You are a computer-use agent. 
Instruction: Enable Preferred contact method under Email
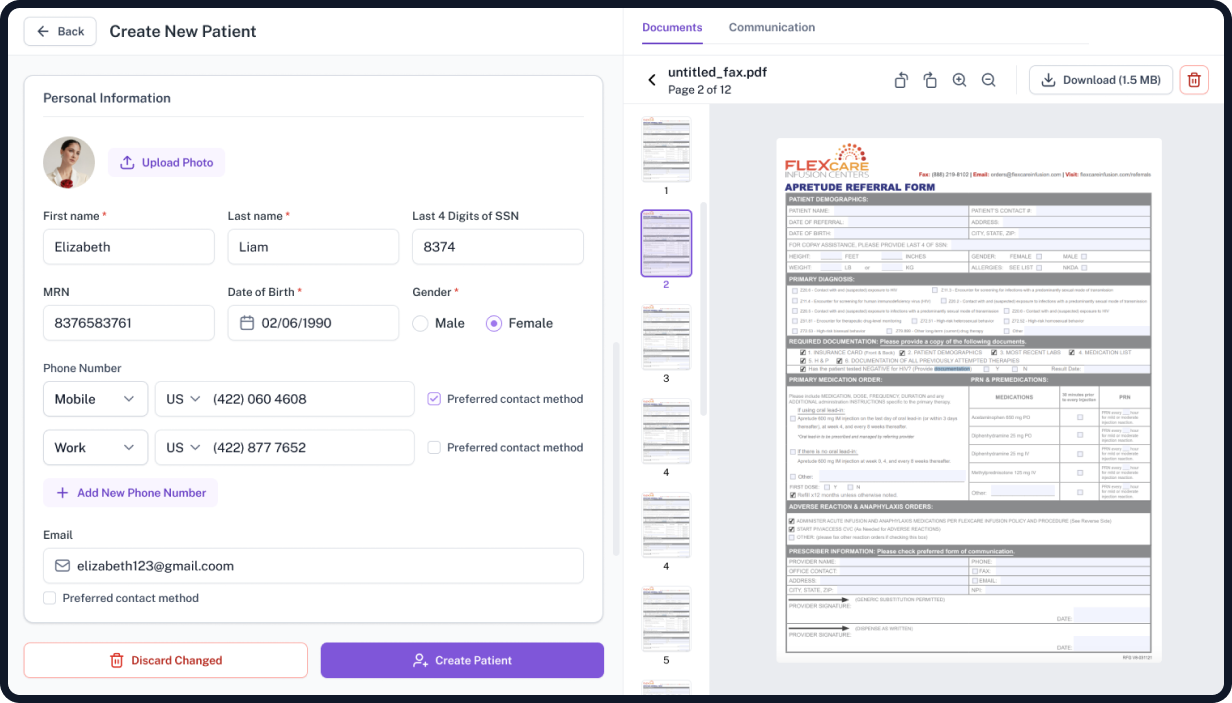click(50, 598)
